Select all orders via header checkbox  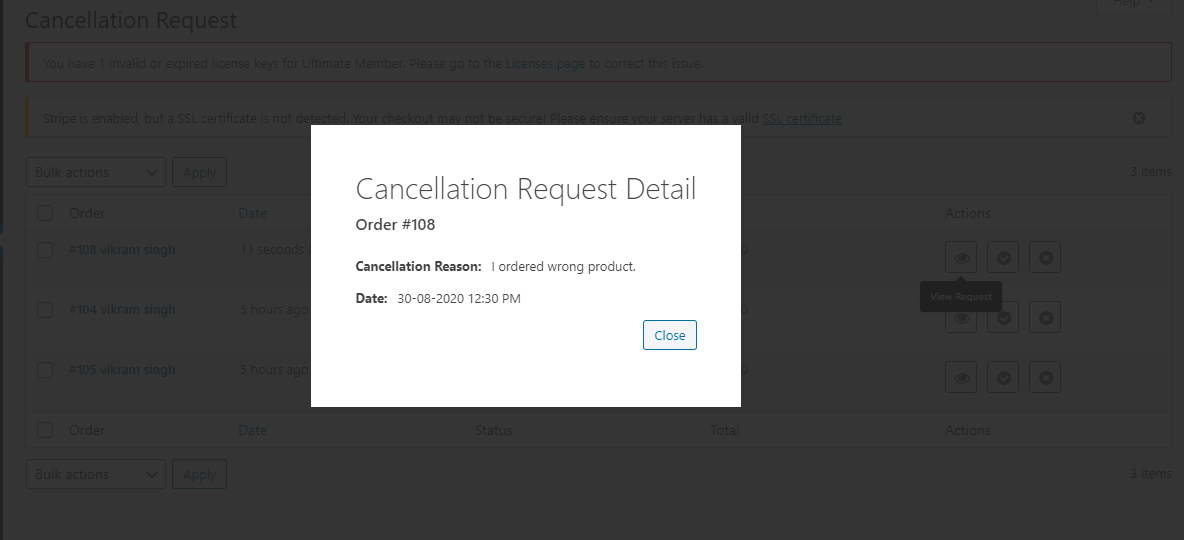click(x=45, y=213)
